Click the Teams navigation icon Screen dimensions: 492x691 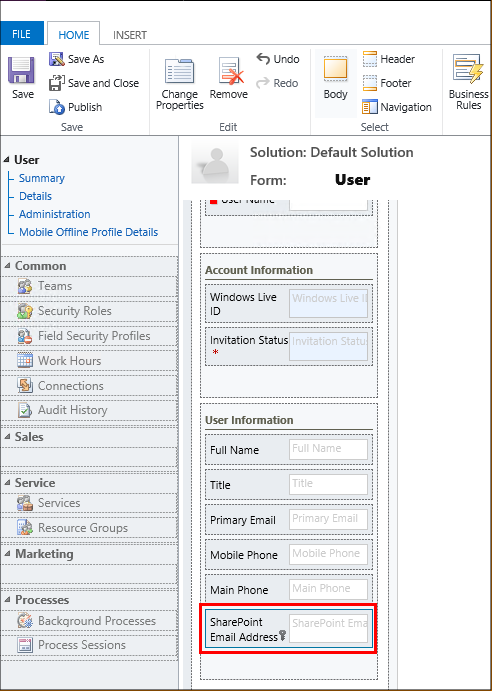pos(25,286)
